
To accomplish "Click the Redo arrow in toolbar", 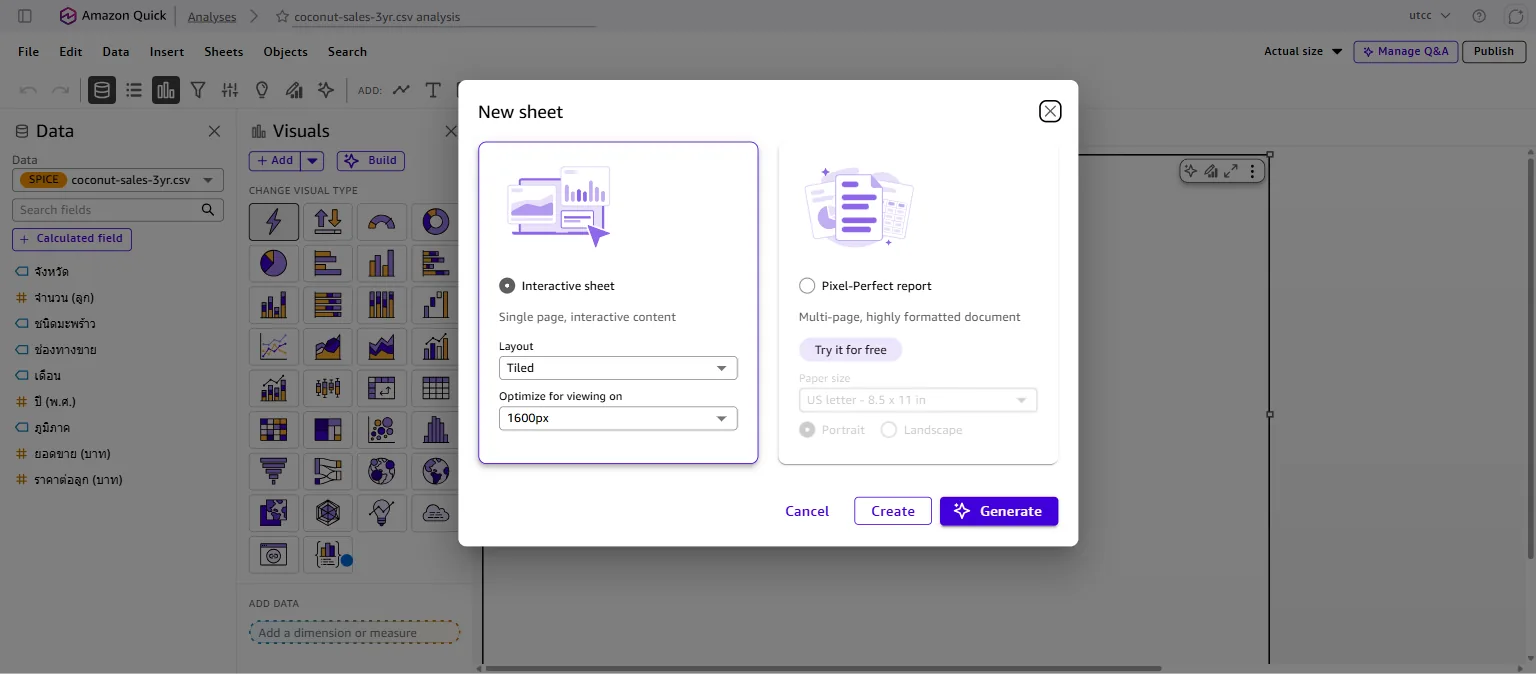I will tap(61, 90).
